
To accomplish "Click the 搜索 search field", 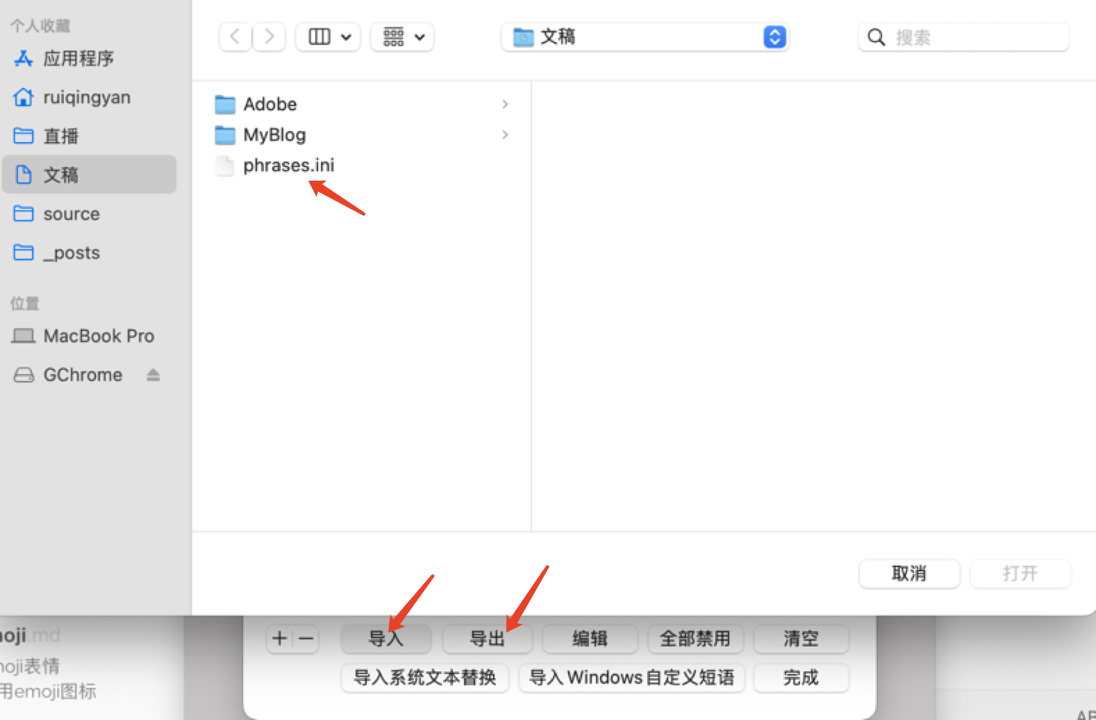I will pyautogui.click(x=963, y=37).
